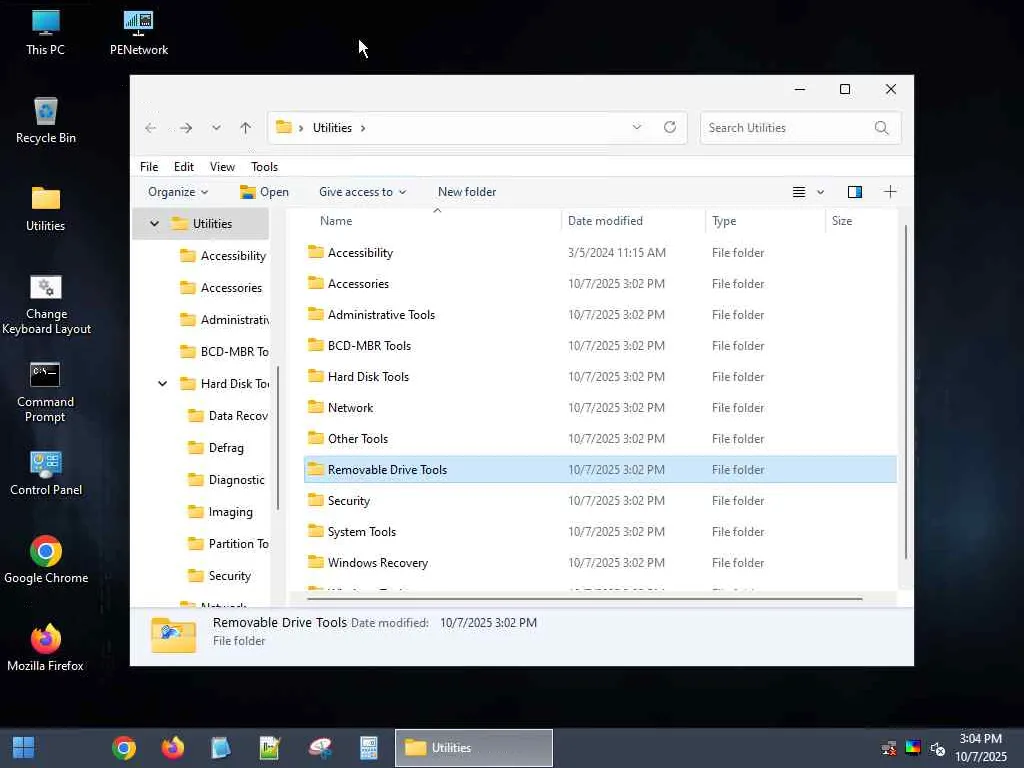This screenshot has height=768, width=1024.
Task: Click the green notepad taskbar icon
Action: [x=270, y=748]
